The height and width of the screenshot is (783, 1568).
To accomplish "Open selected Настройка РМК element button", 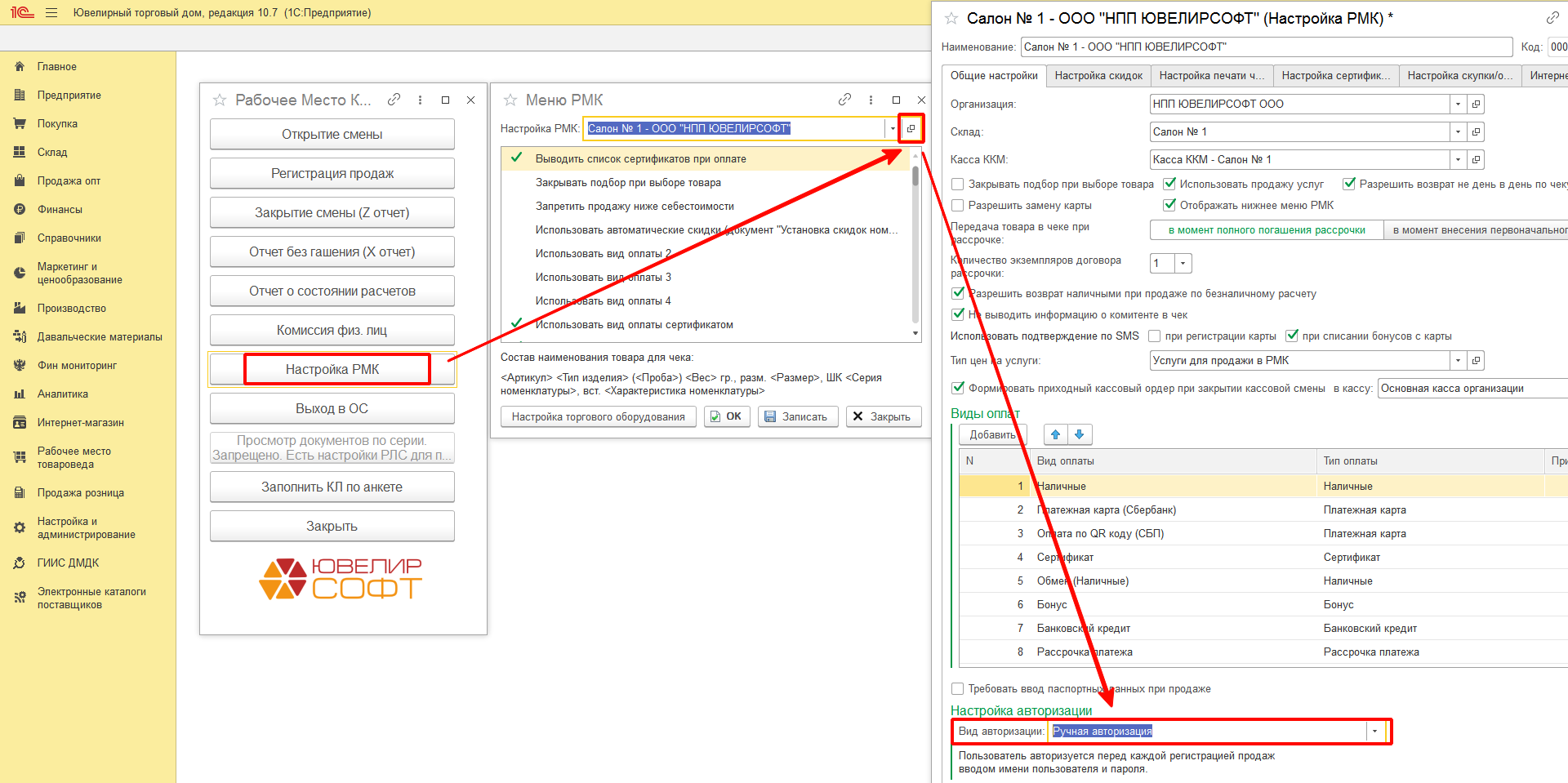I will click(911, 128).
